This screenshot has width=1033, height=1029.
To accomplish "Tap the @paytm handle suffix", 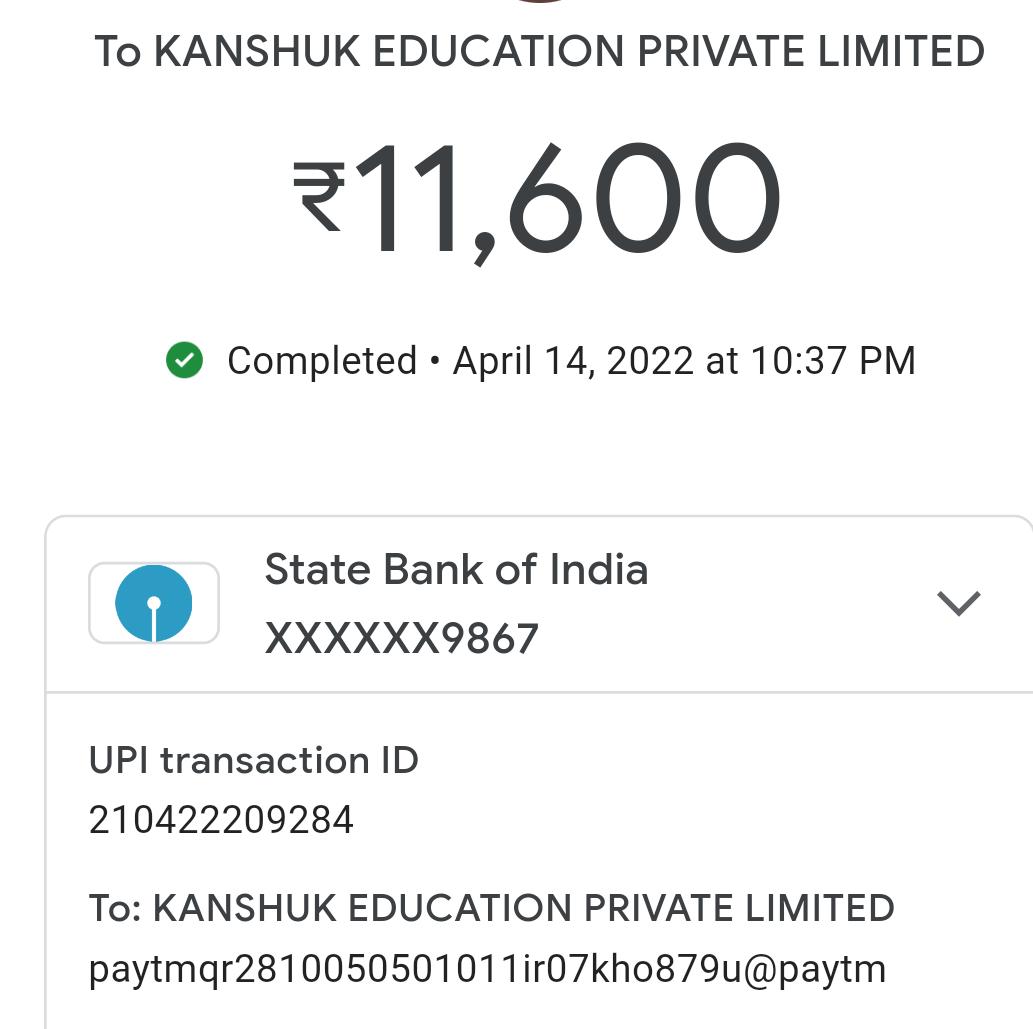I will (823, 969).
